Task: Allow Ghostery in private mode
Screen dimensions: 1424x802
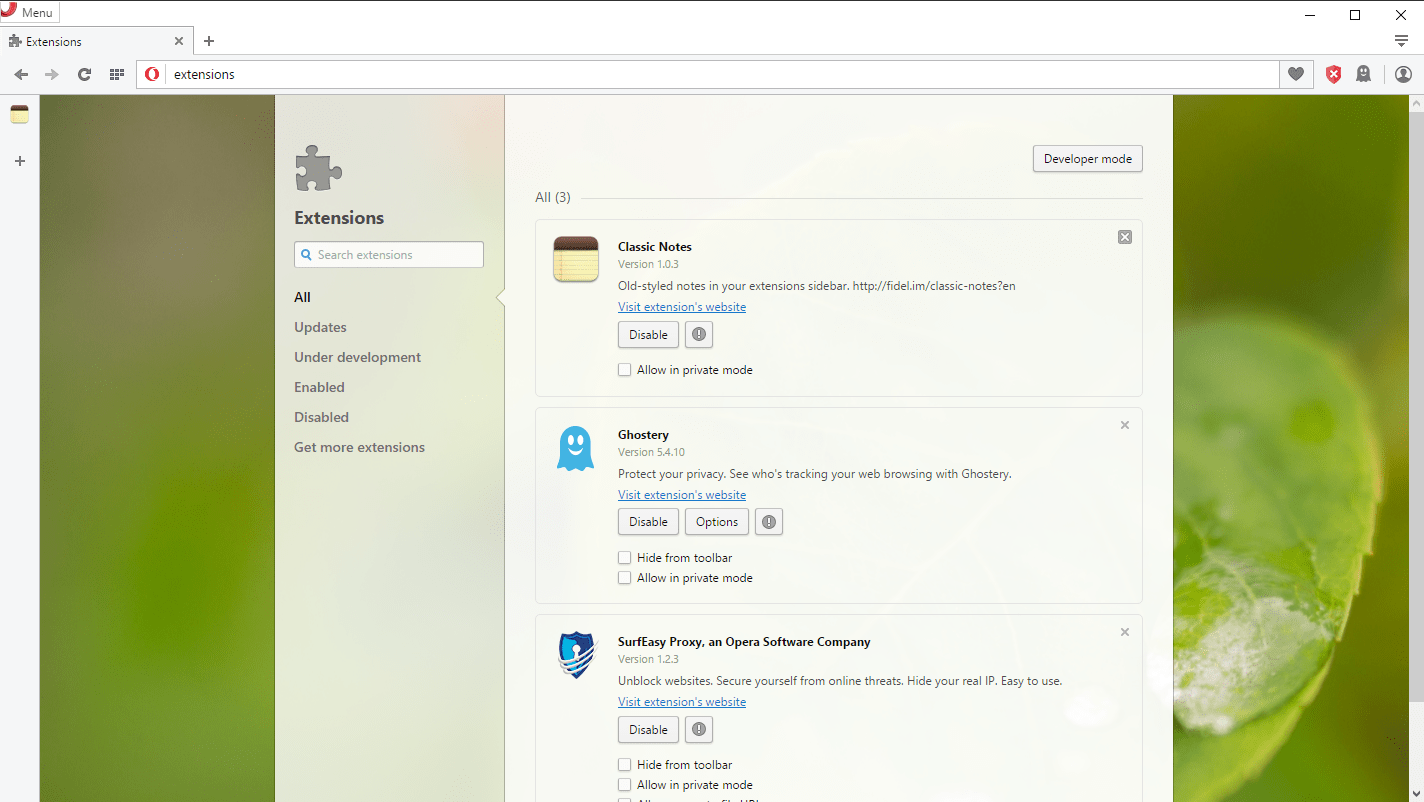Action: [x=624, y=578]
